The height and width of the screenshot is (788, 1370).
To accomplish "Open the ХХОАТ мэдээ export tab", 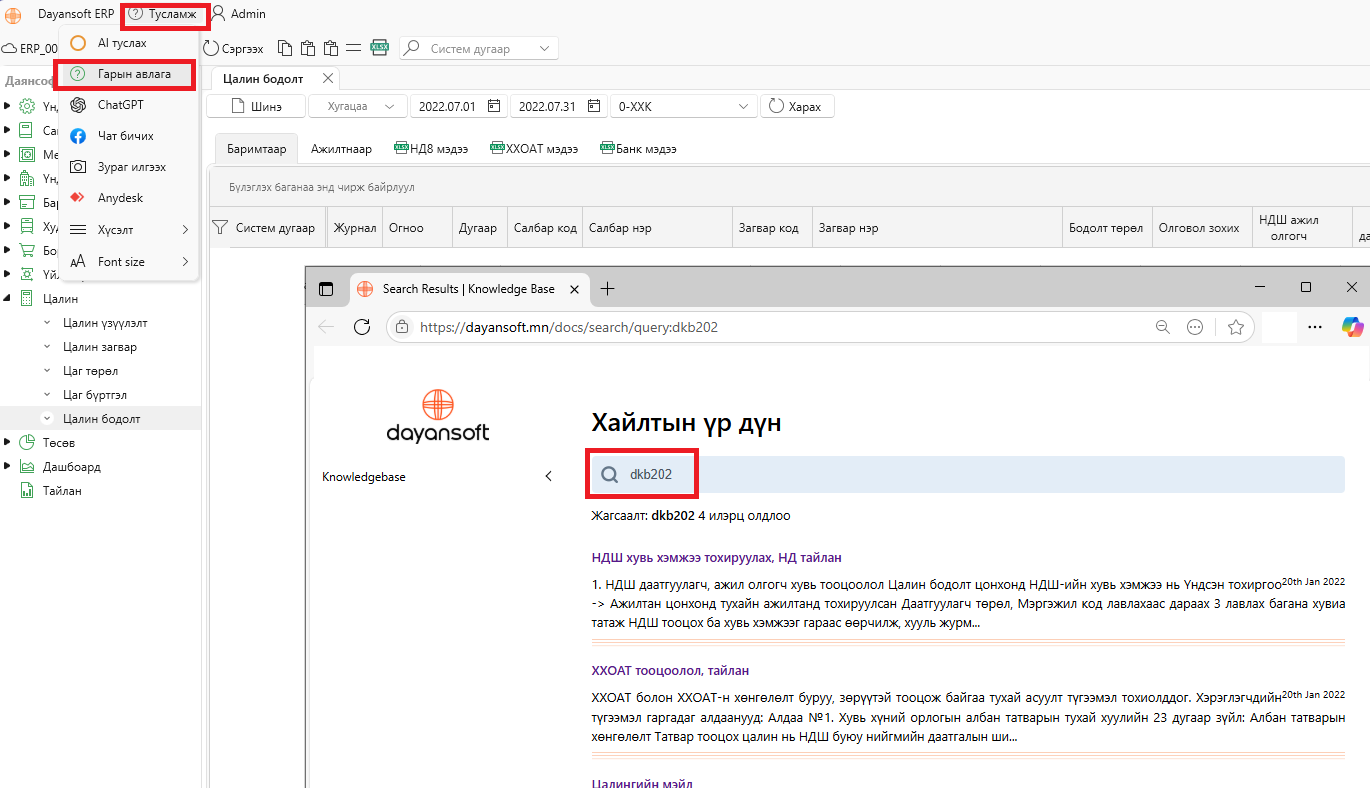I will point(534,149).
